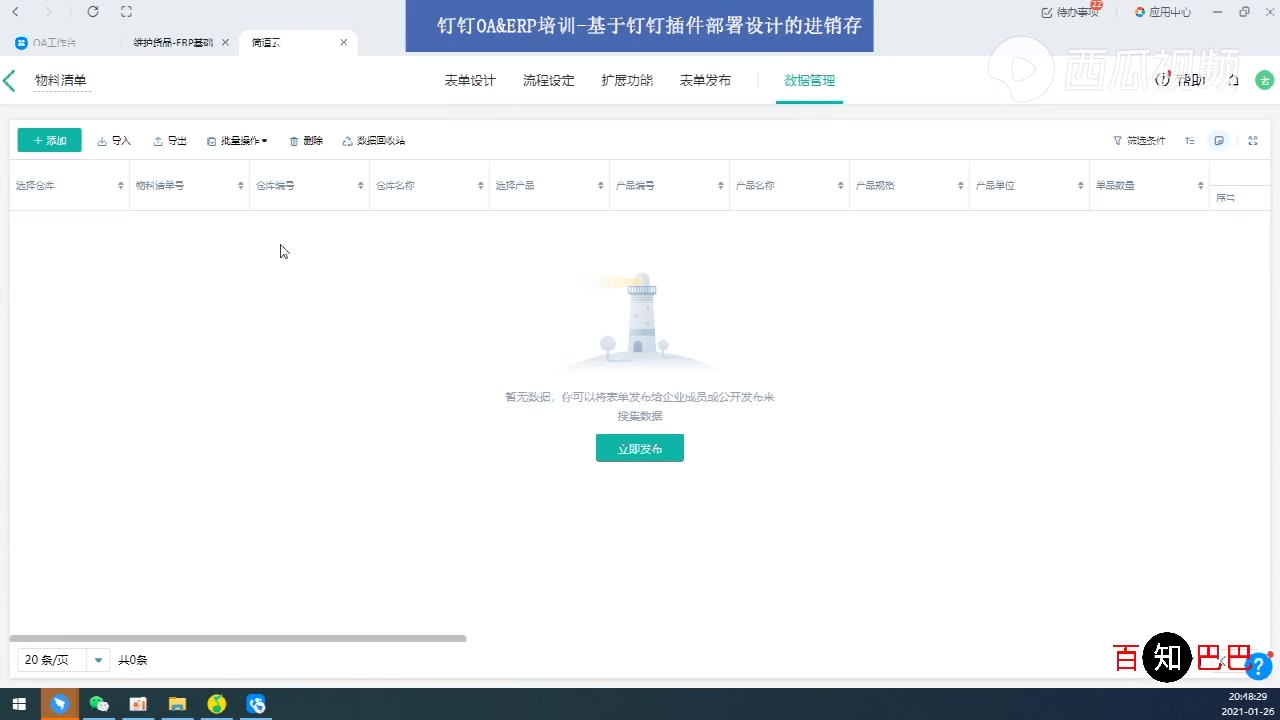1280x720 pixels.
Task: Toggle sorting on 物料清单号 column
Action: tap(240, 185)
